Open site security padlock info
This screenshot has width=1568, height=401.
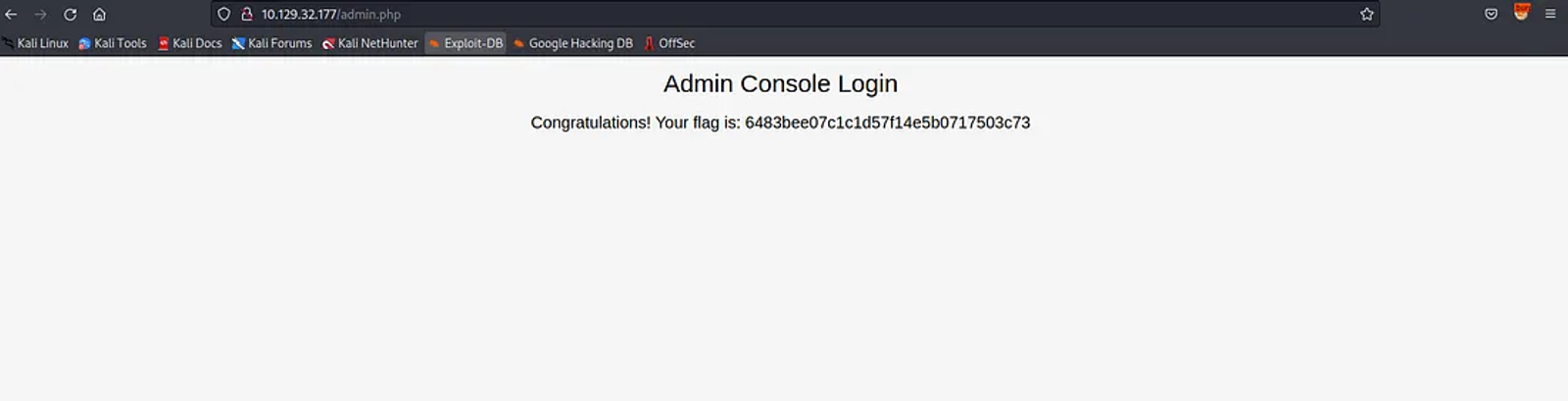(x=247, y=15)
